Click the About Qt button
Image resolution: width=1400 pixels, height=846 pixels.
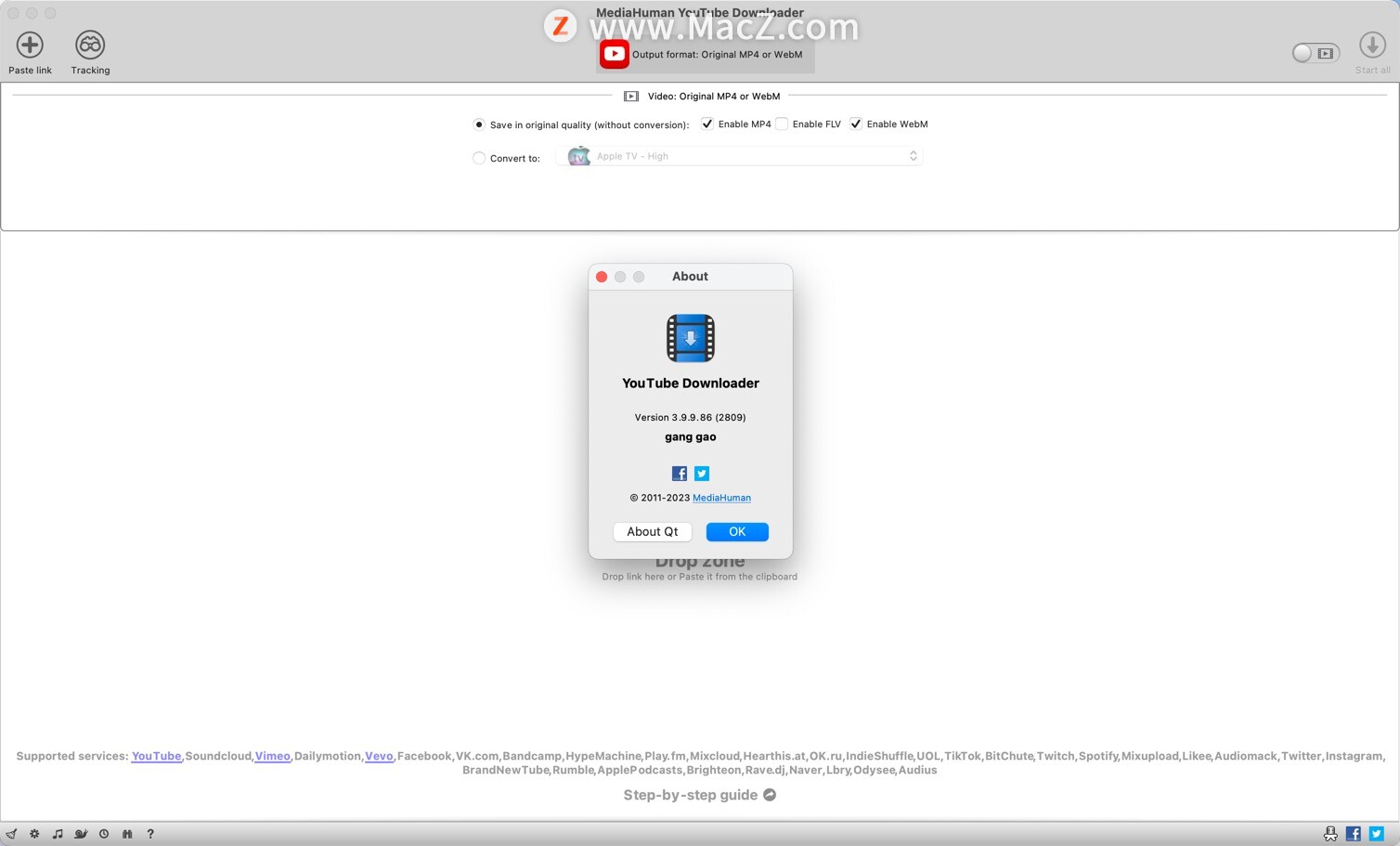pos(653,532)
